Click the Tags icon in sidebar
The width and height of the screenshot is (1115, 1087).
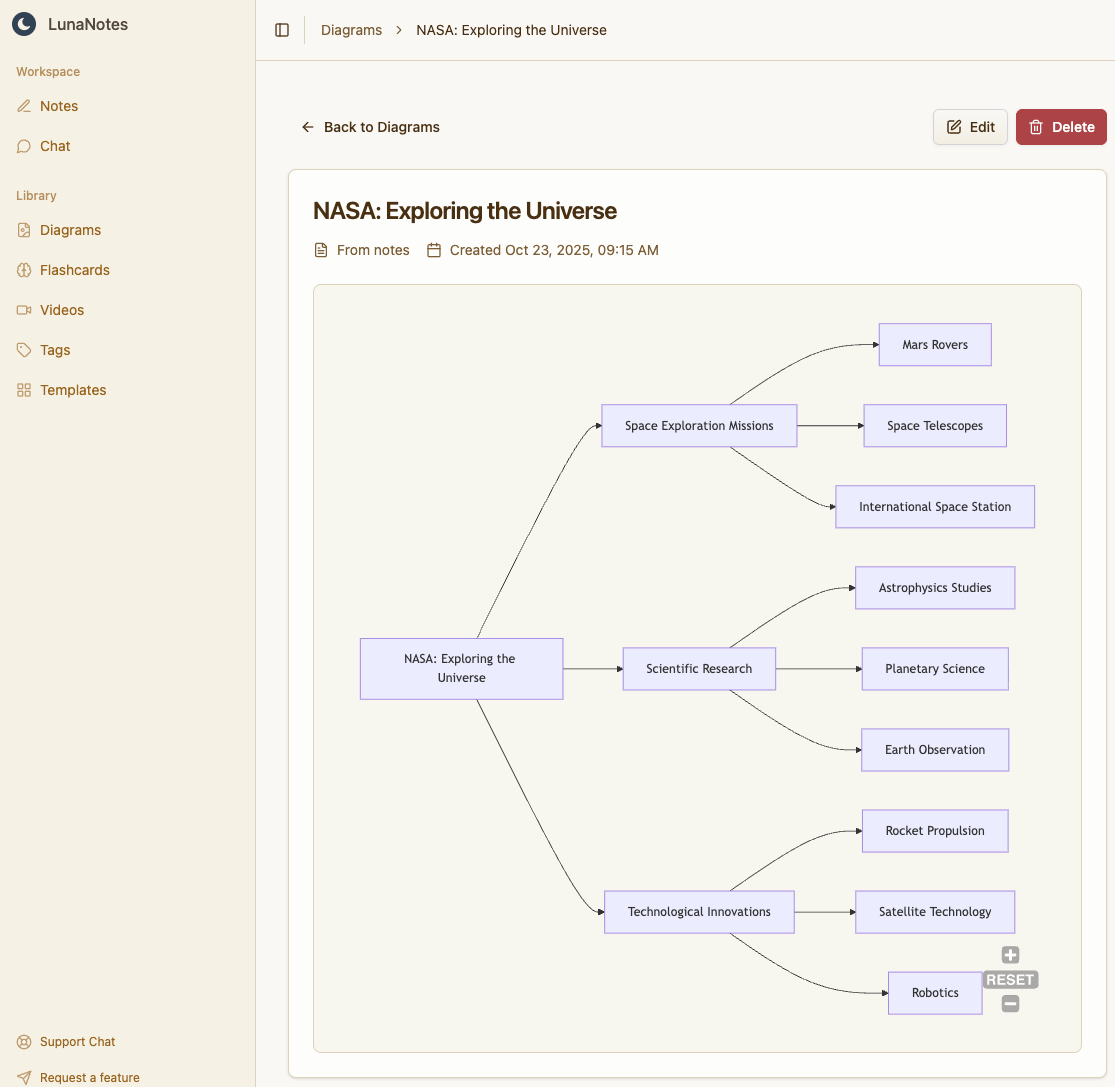tap(24, 350)
